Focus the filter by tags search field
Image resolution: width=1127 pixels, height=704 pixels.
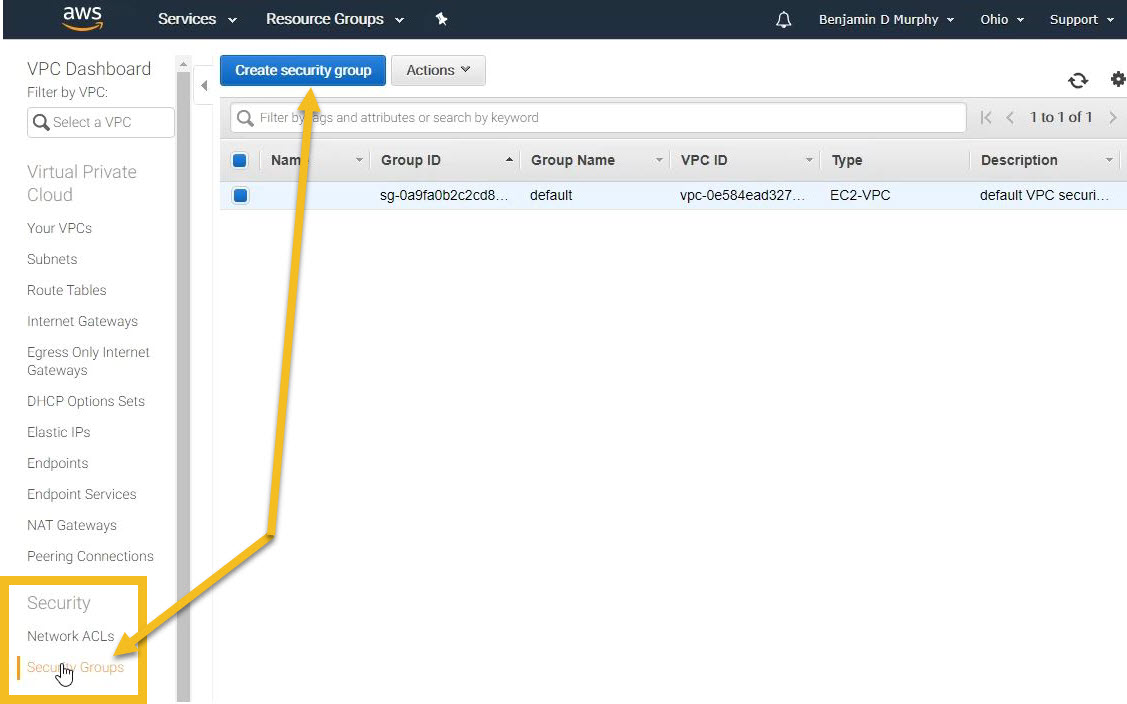click(598, 118)
